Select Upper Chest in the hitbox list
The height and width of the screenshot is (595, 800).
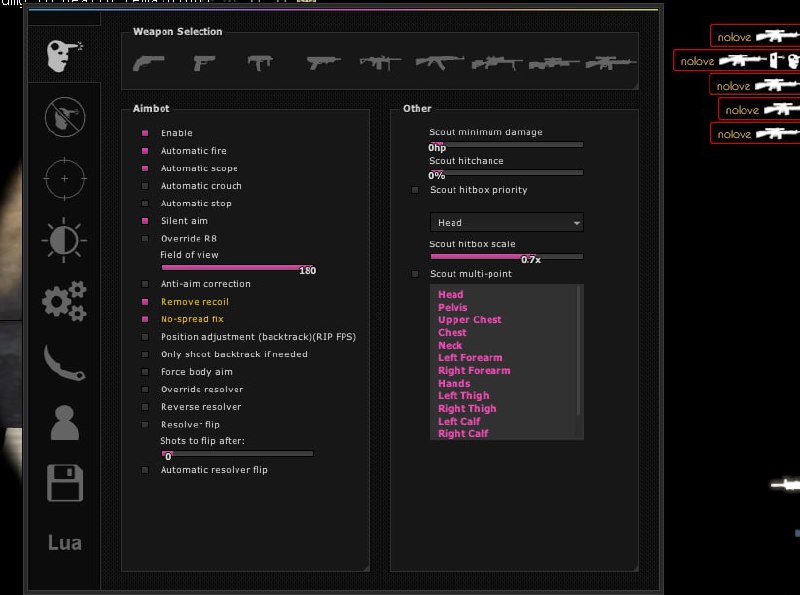tap(470, 320)
